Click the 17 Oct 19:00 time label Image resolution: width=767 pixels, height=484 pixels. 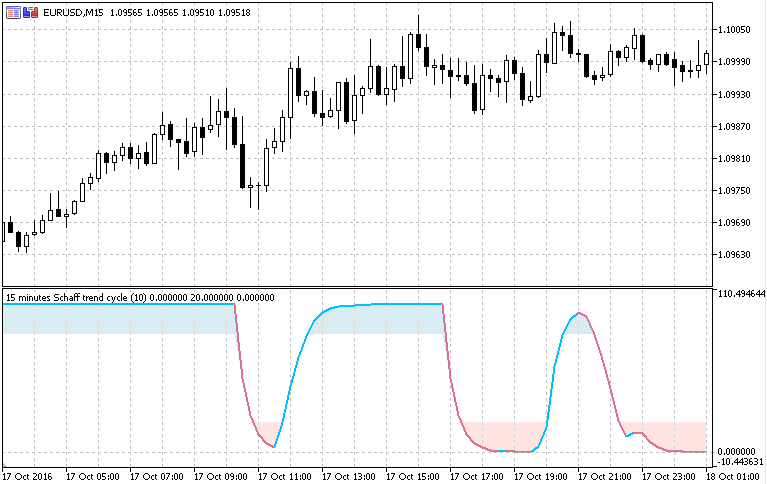coord(543,475)
